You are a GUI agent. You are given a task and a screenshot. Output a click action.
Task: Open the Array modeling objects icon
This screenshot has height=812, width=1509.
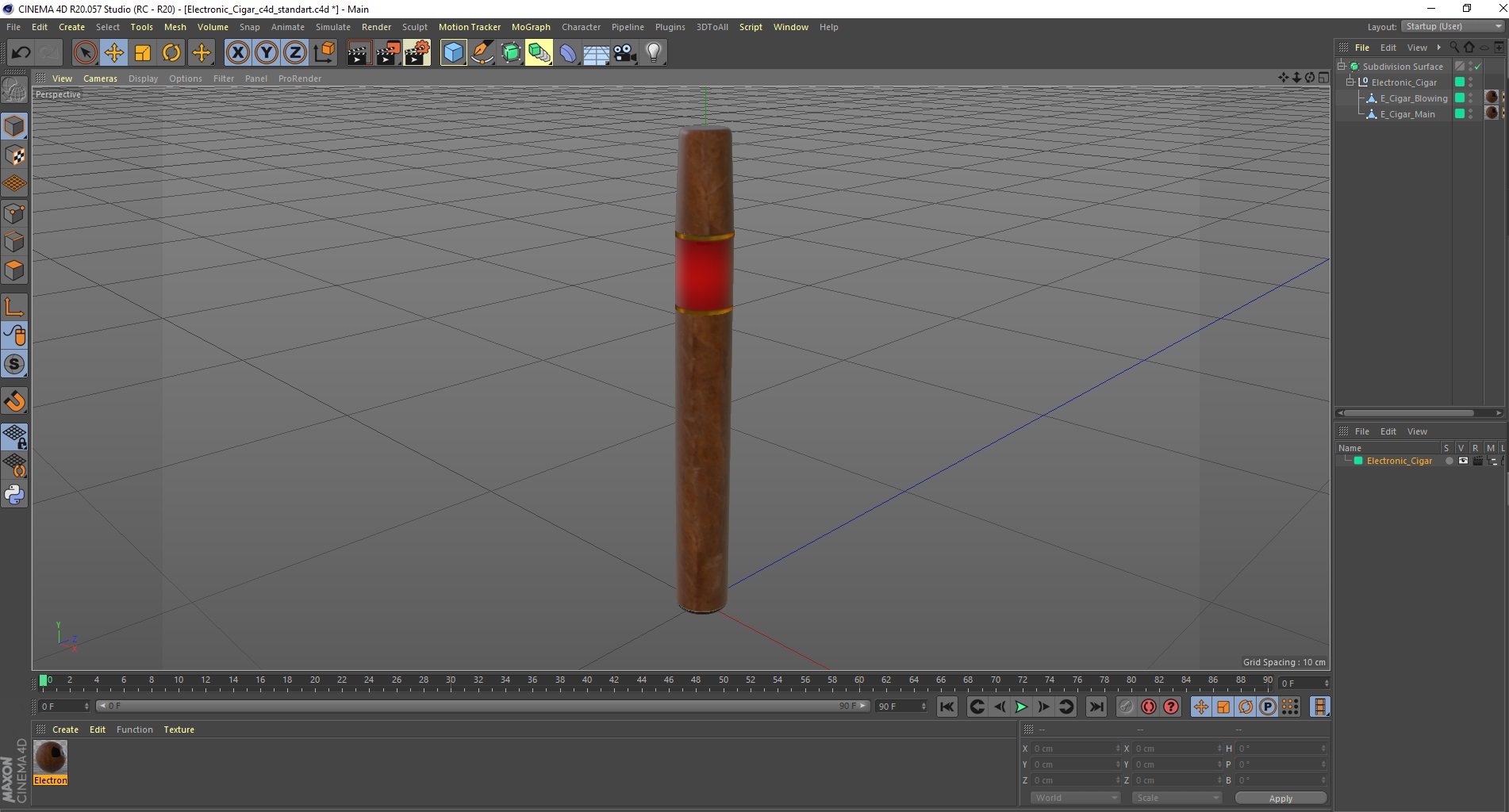[x=539, y=53]
